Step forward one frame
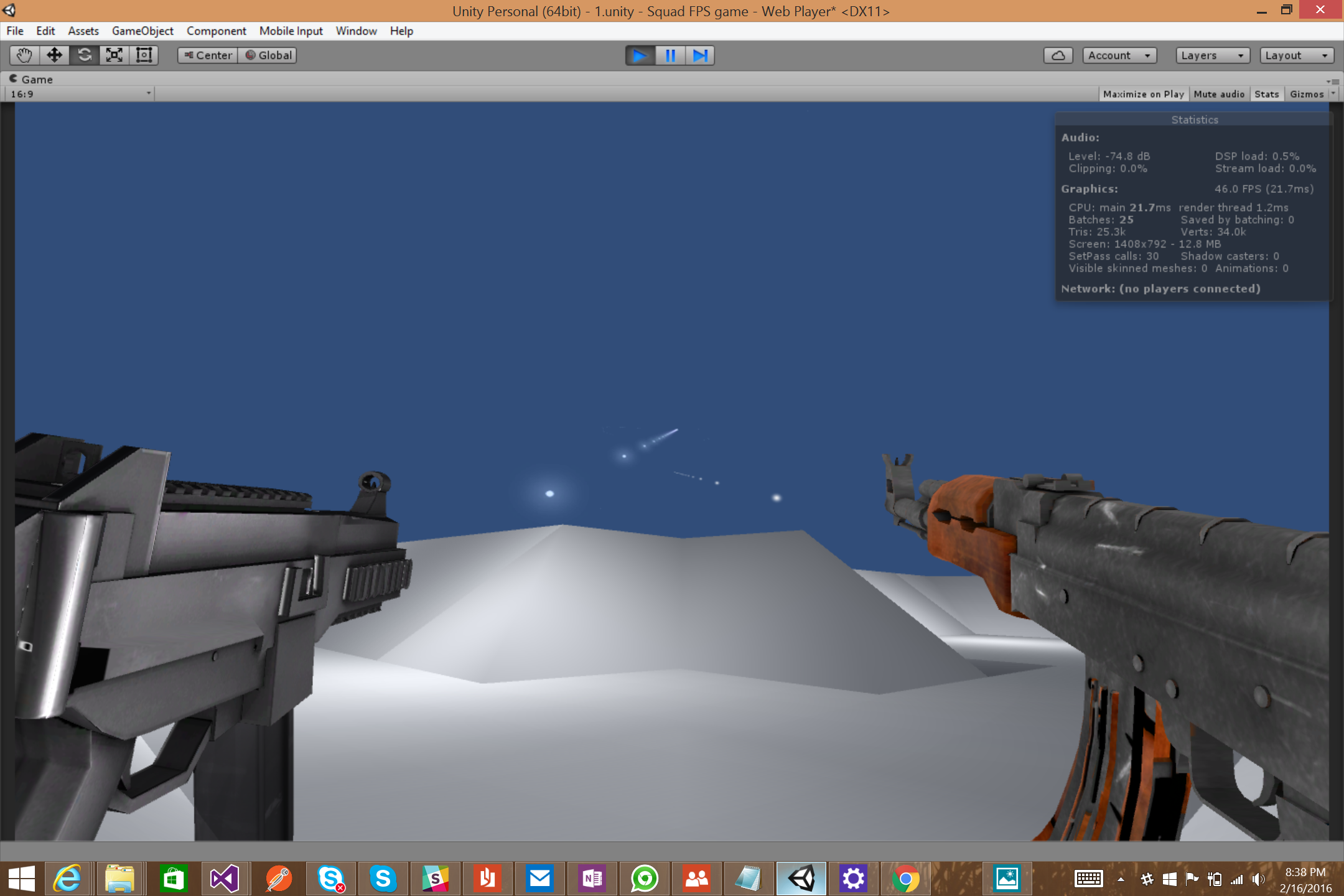Viewport: 1344px width, 896px height. pos(699,55)
